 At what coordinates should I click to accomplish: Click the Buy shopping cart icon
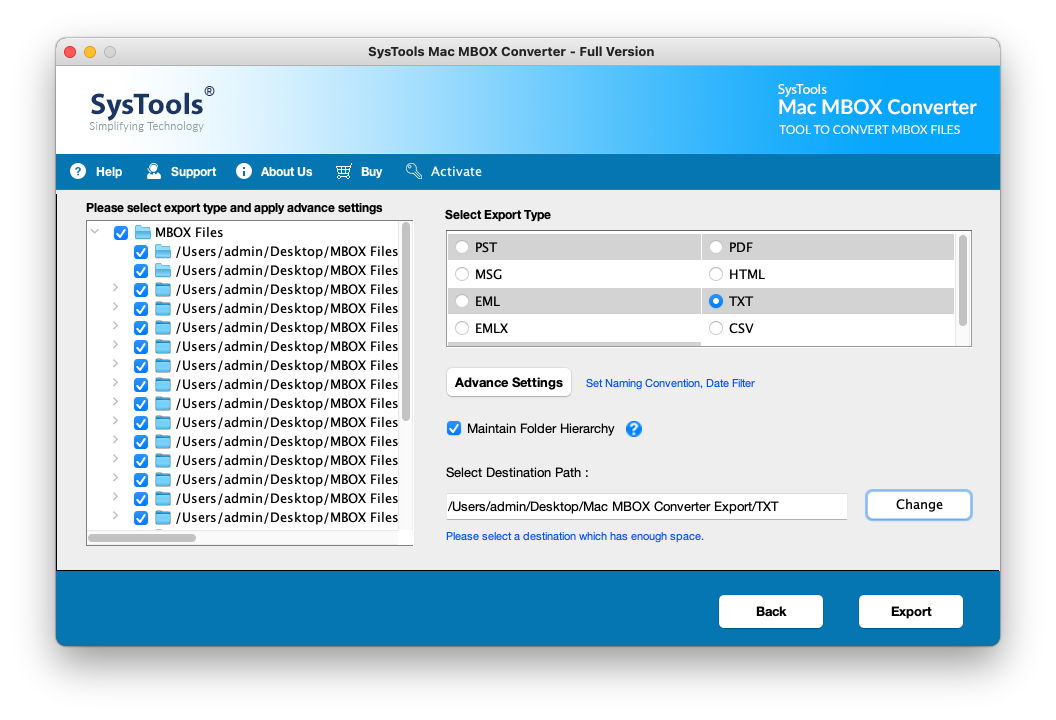tap(343, 172)
